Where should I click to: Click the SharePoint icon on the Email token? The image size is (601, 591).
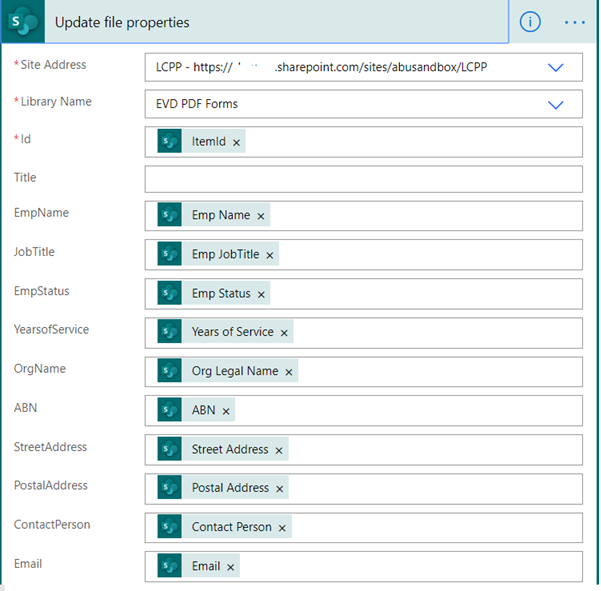[169, 566]
